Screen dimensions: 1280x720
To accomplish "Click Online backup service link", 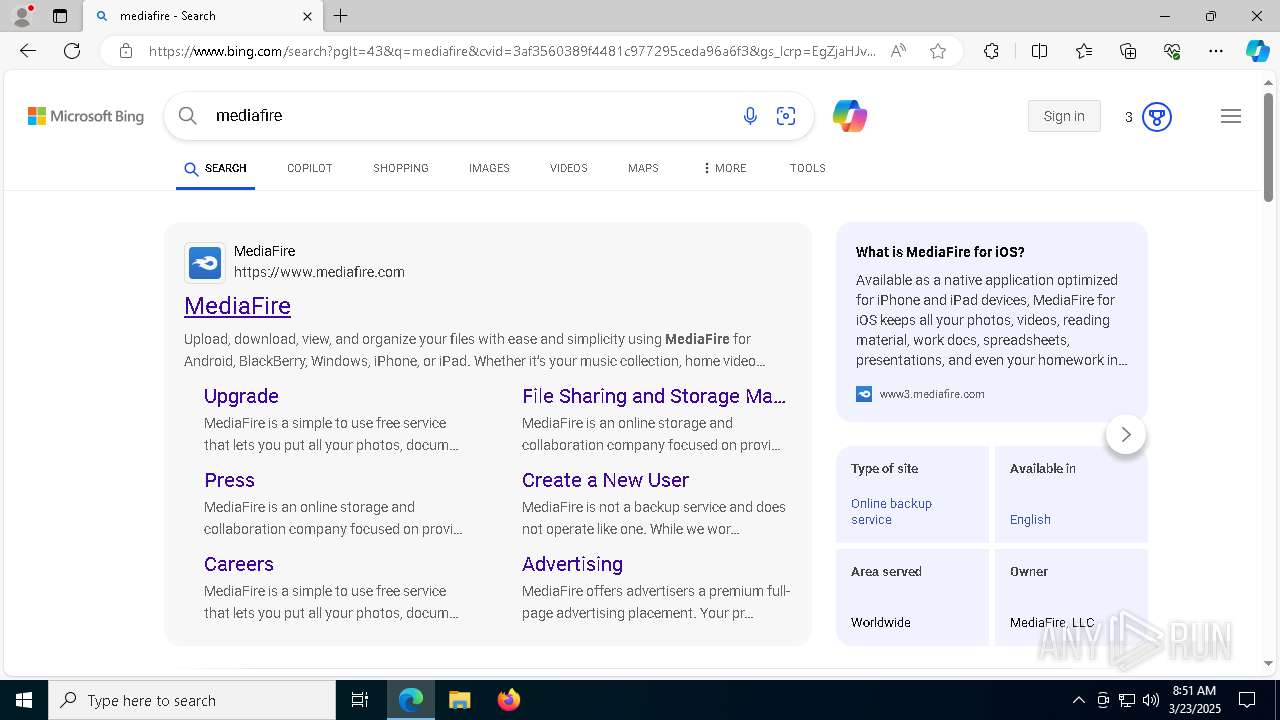I will (x=891, y=511).
